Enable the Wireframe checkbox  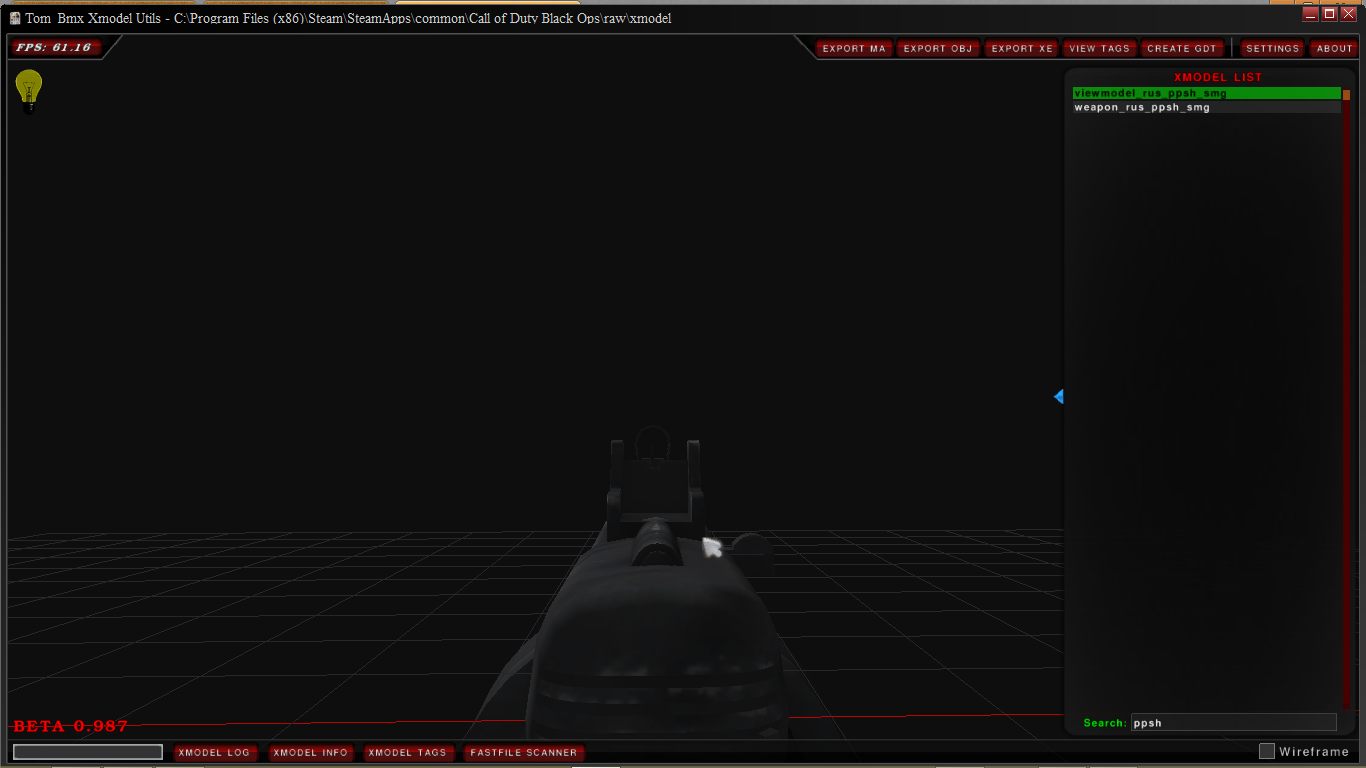tap(1267, 751)
